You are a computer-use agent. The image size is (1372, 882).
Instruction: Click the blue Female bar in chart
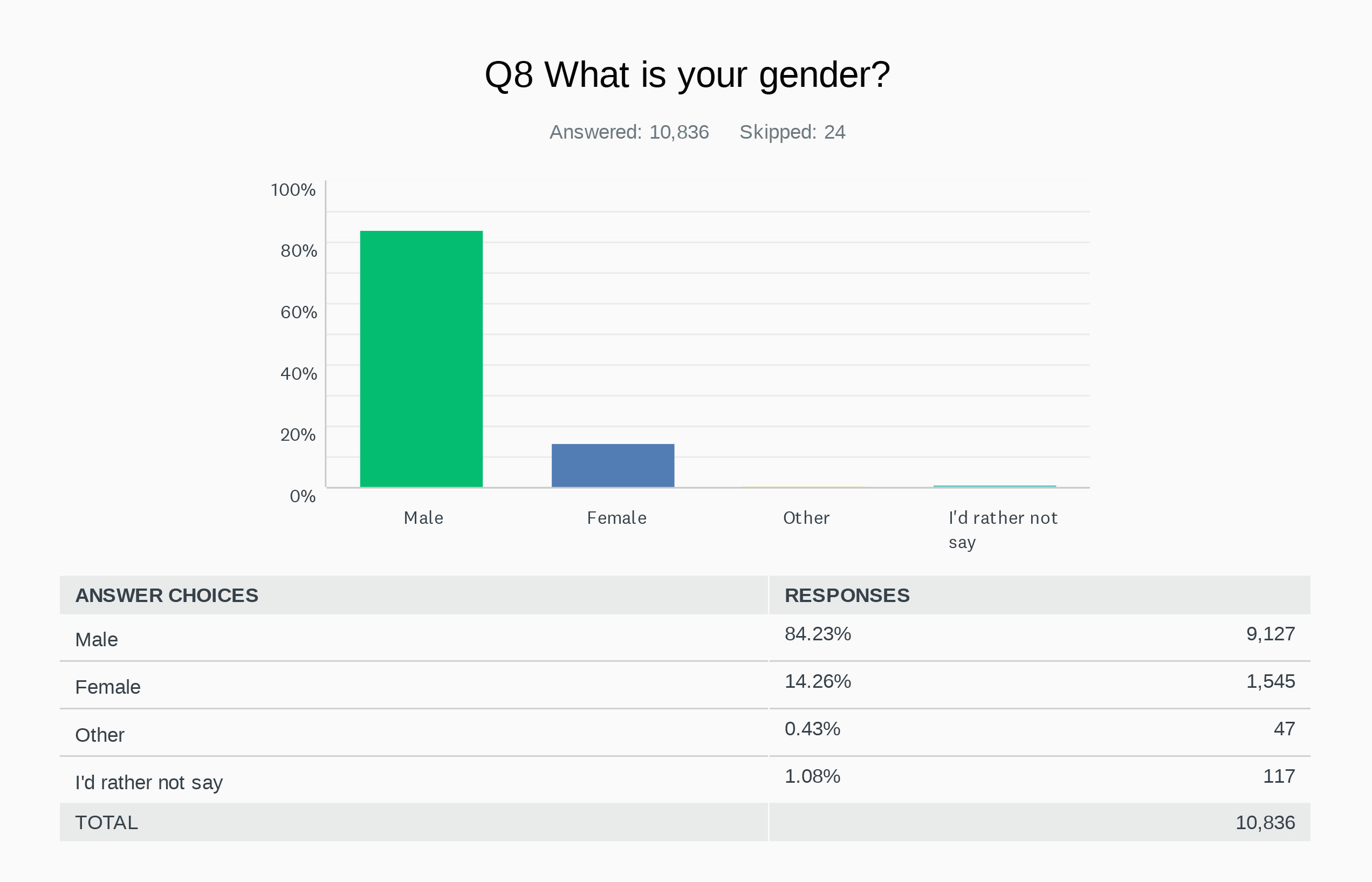pos(613,465)
